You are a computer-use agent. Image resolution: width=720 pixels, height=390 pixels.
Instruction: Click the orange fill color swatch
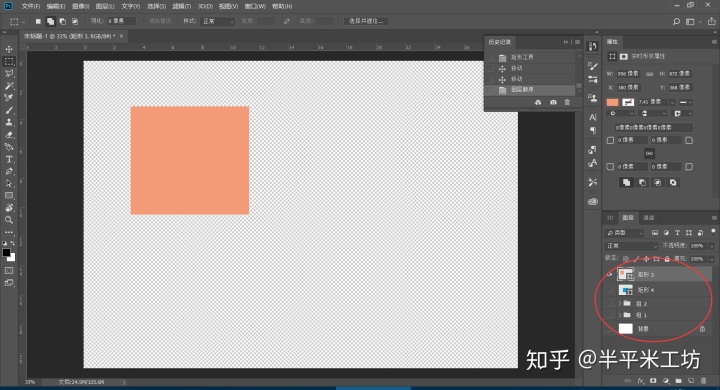[613, 102]
